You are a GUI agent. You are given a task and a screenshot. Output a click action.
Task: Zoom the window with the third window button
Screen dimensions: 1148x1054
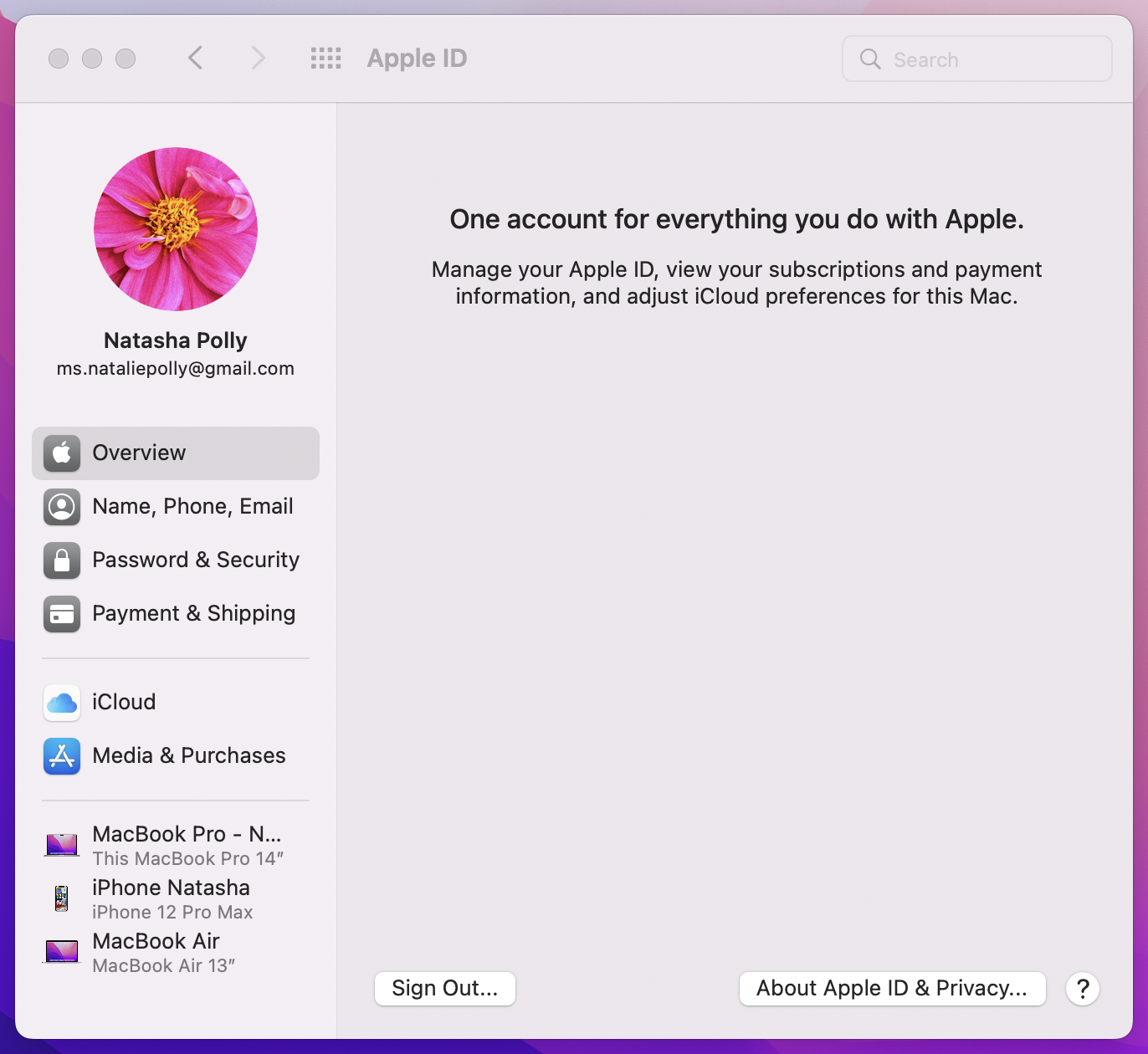pos(126,59)
